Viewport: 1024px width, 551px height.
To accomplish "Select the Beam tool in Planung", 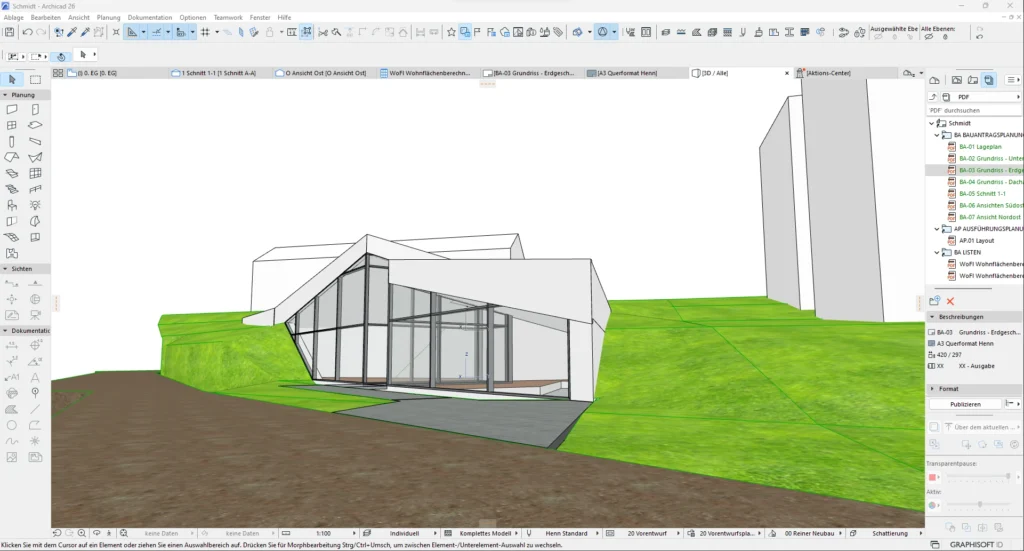I will [35, 142].
